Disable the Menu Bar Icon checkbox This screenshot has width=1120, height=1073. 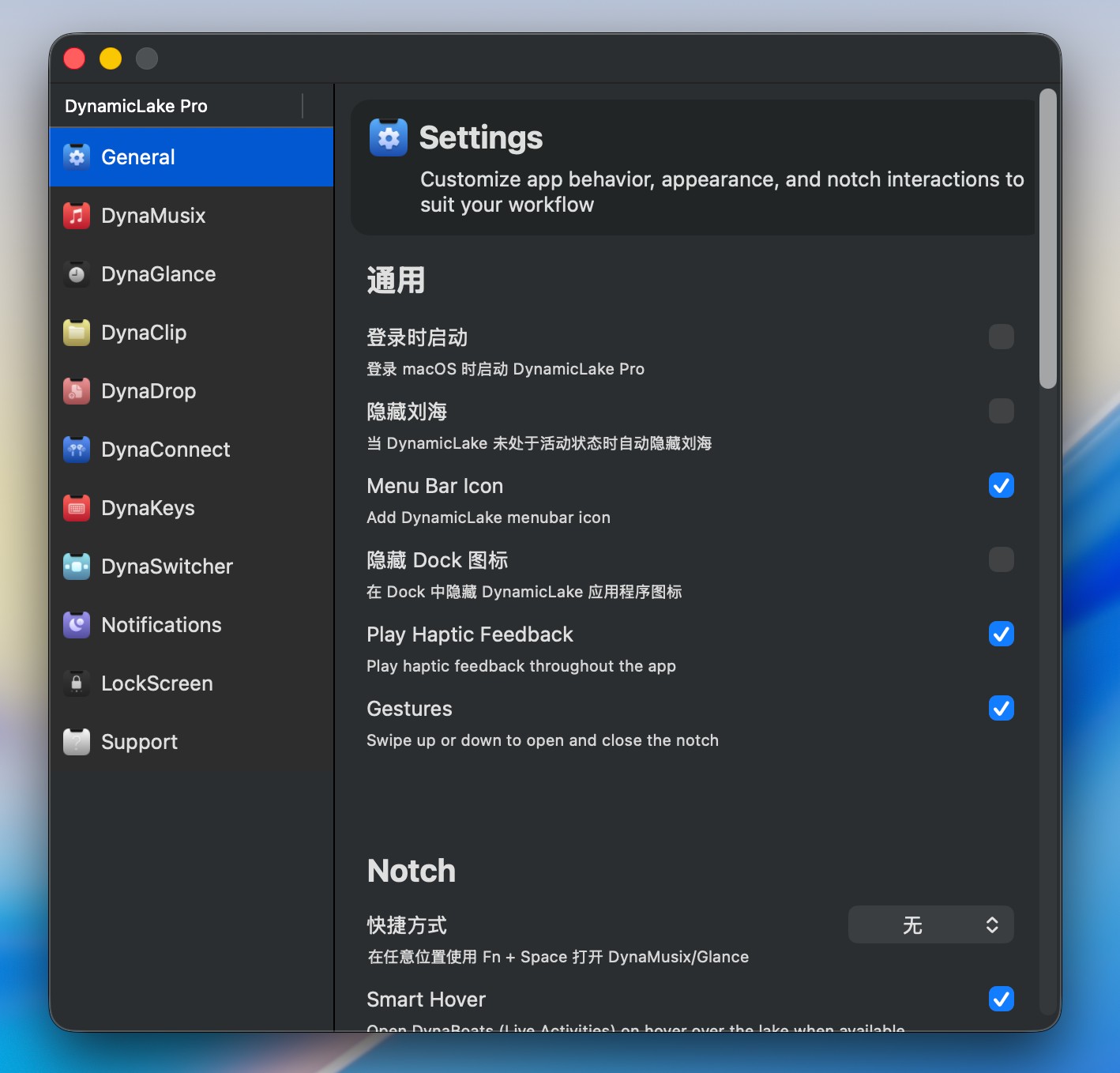click(1001, 485)
